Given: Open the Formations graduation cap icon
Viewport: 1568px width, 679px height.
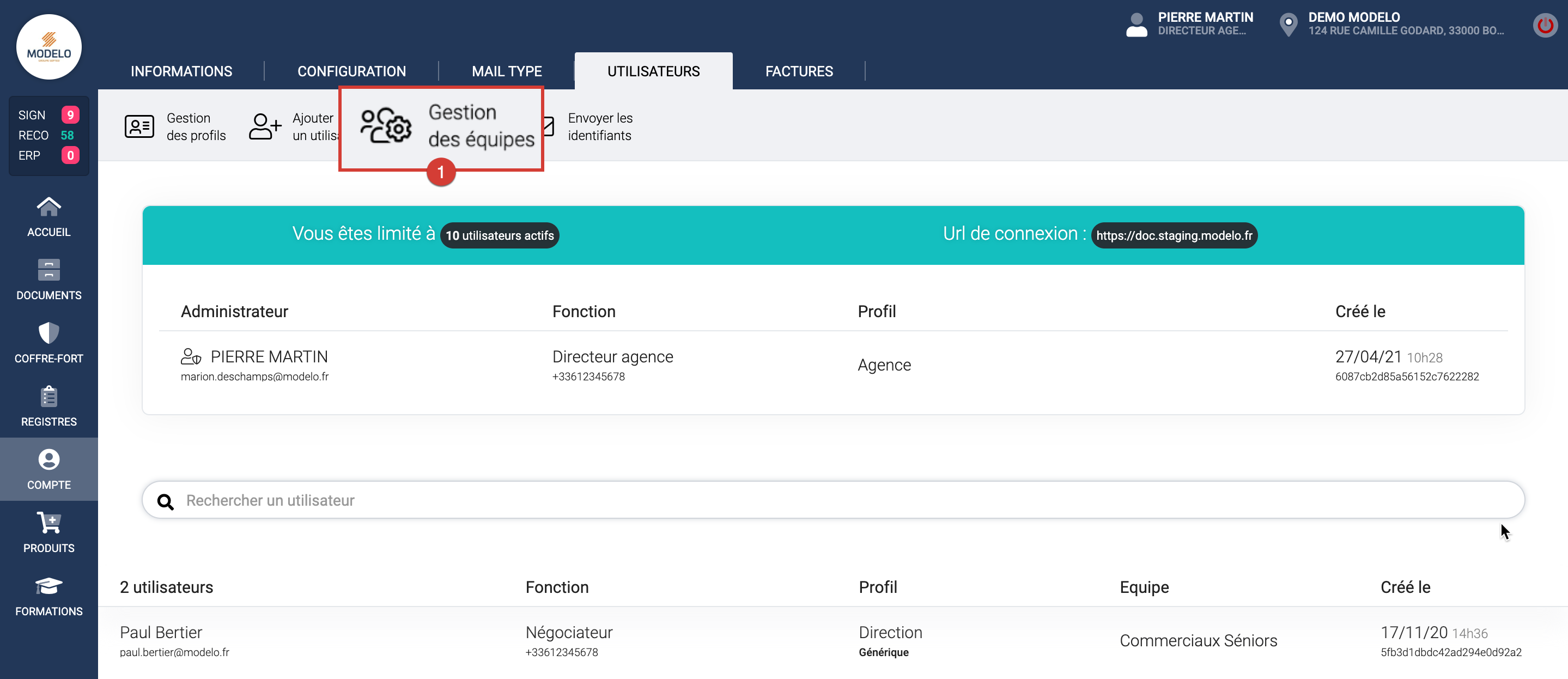Looking at the screenshot, I should coord(48,586).
